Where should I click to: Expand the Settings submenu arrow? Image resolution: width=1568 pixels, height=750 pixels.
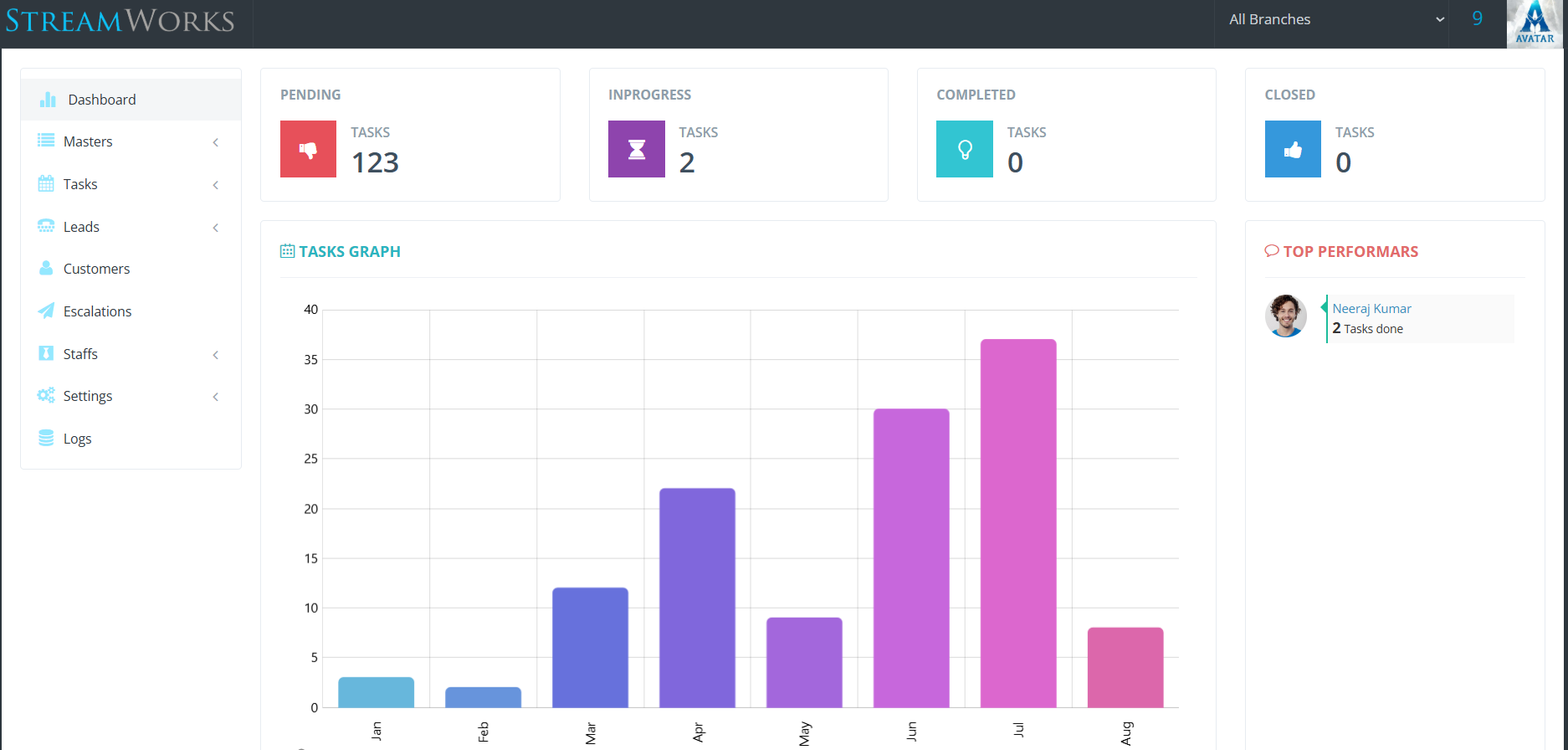[x=216, y=397]
